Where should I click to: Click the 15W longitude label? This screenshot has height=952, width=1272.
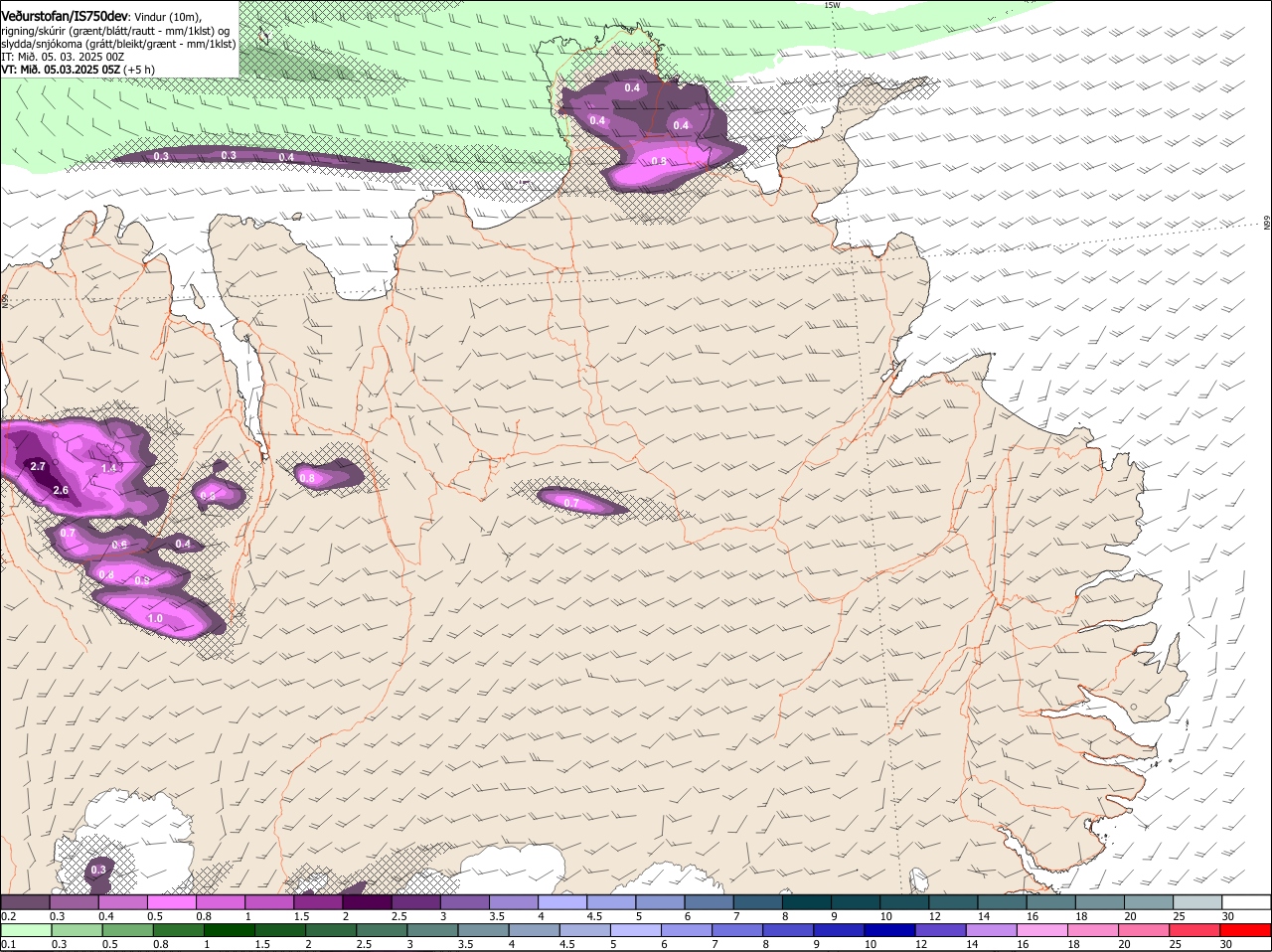point(832,5)
